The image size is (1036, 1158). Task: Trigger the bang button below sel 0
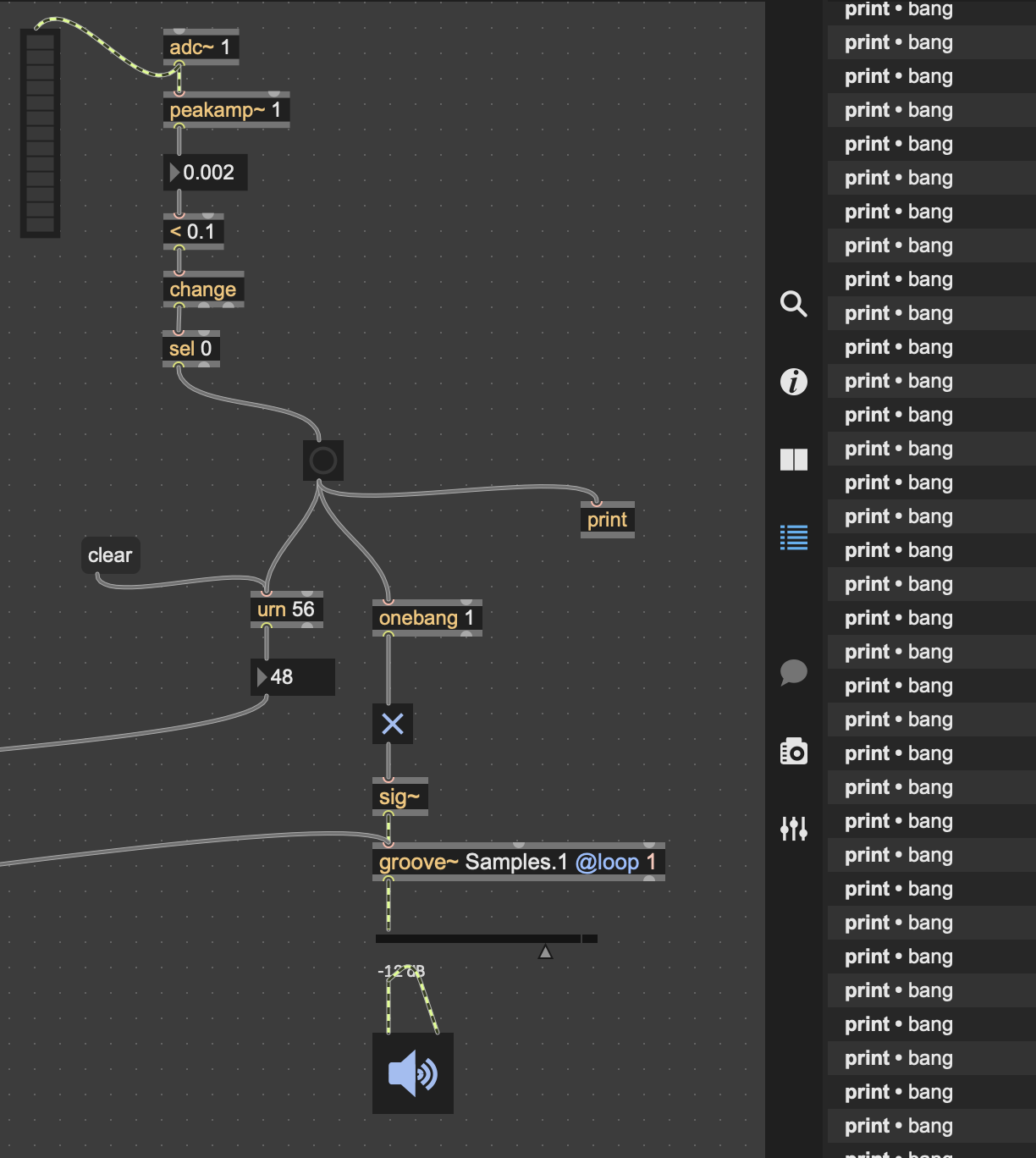coord(322,460)
